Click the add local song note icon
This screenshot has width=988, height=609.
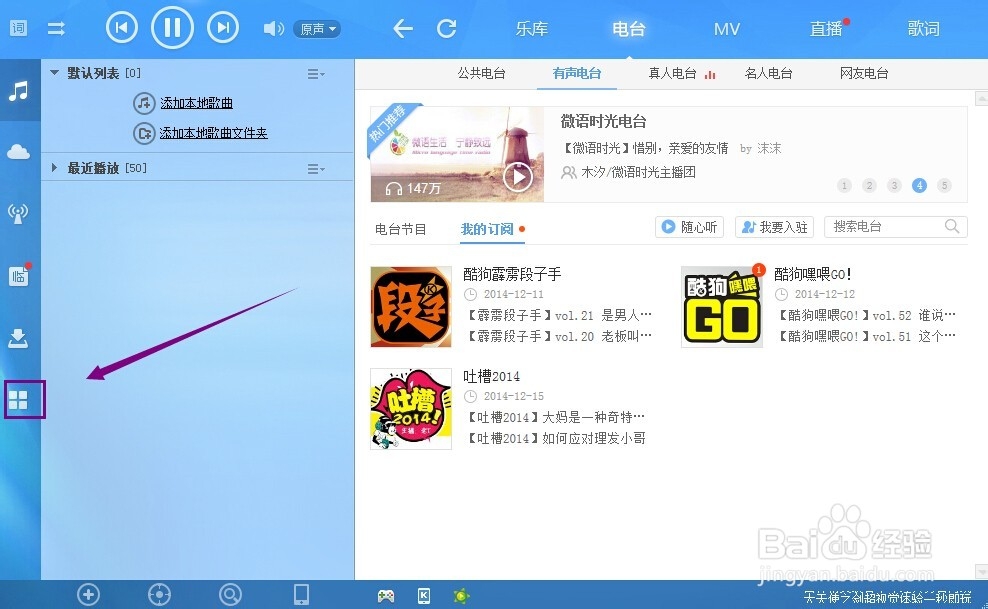[144, 103]
